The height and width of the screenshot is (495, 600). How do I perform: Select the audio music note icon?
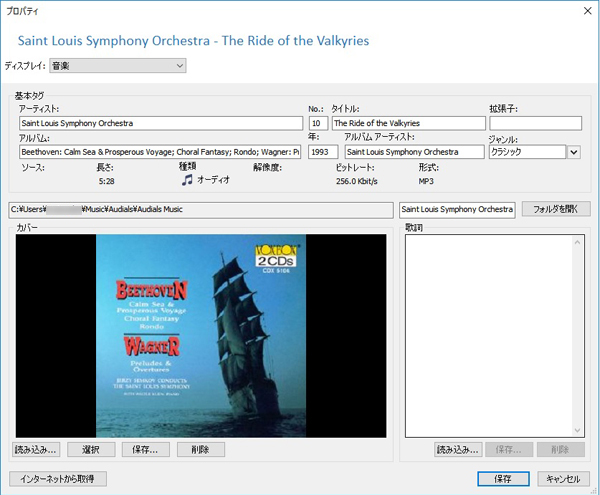tap(187, 179)
